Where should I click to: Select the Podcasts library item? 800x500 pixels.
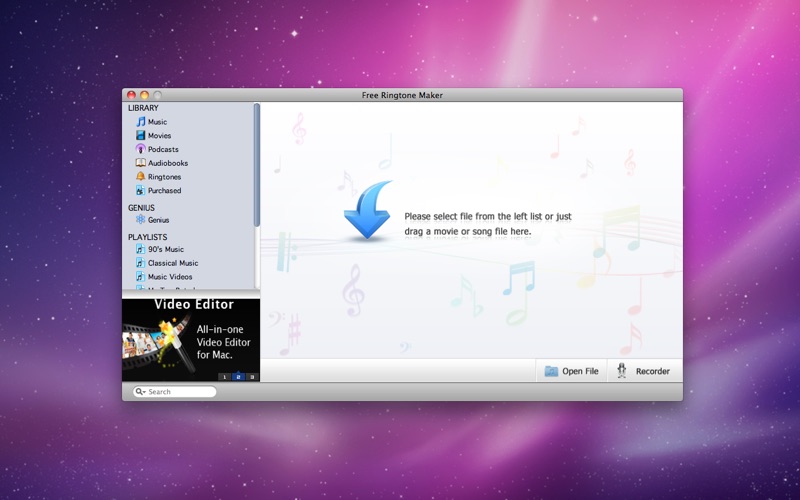[x=162, y=149]
